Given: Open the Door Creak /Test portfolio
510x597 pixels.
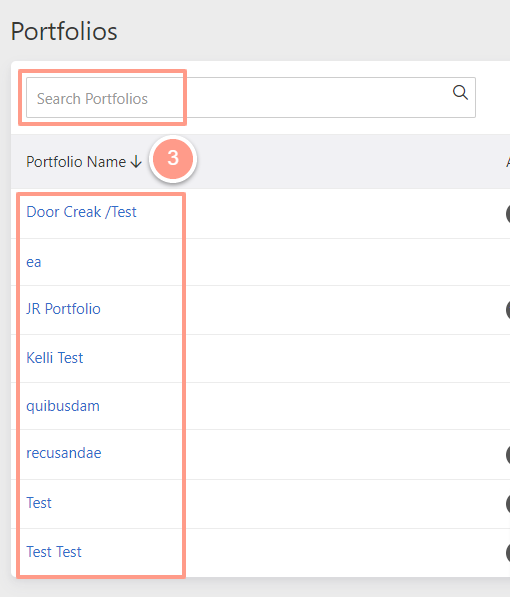Looking at the screenshot, I should click(81, 212).
